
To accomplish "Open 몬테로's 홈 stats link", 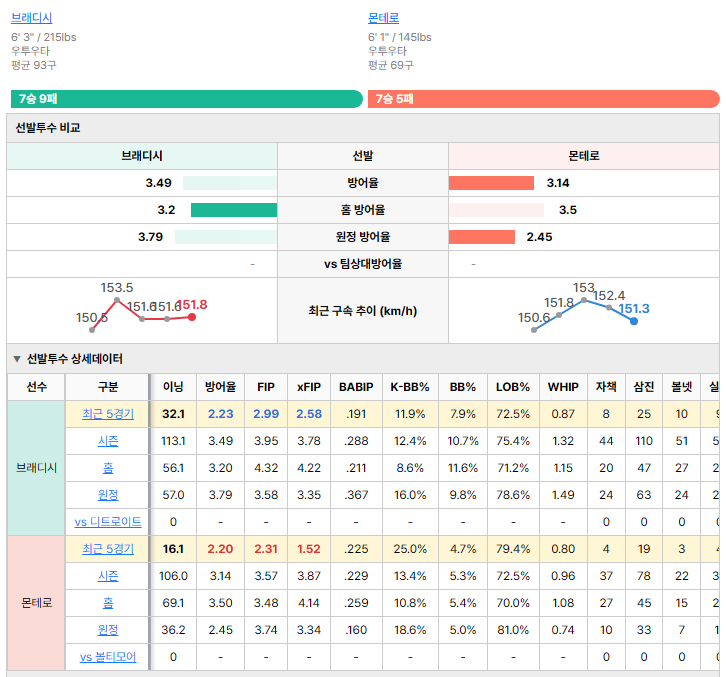I will click(x=108, y=602).
